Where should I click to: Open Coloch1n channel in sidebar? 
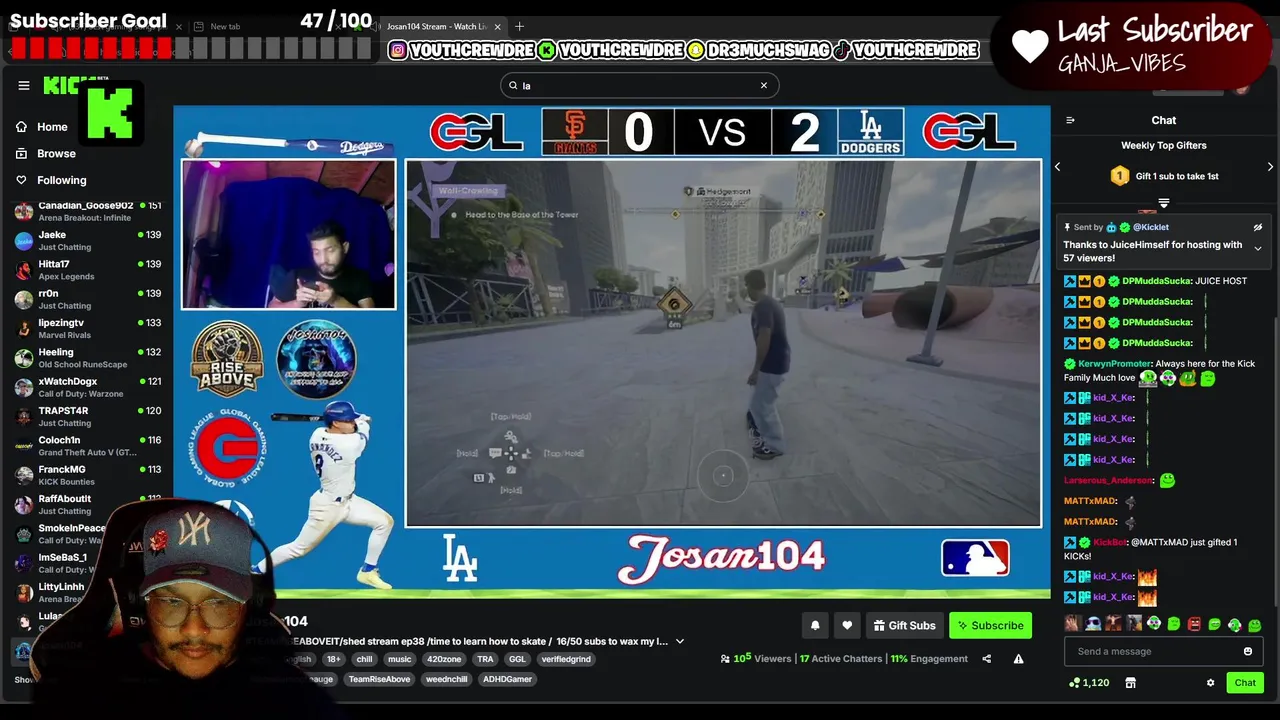pyautogui.click(x=87, y=446)
